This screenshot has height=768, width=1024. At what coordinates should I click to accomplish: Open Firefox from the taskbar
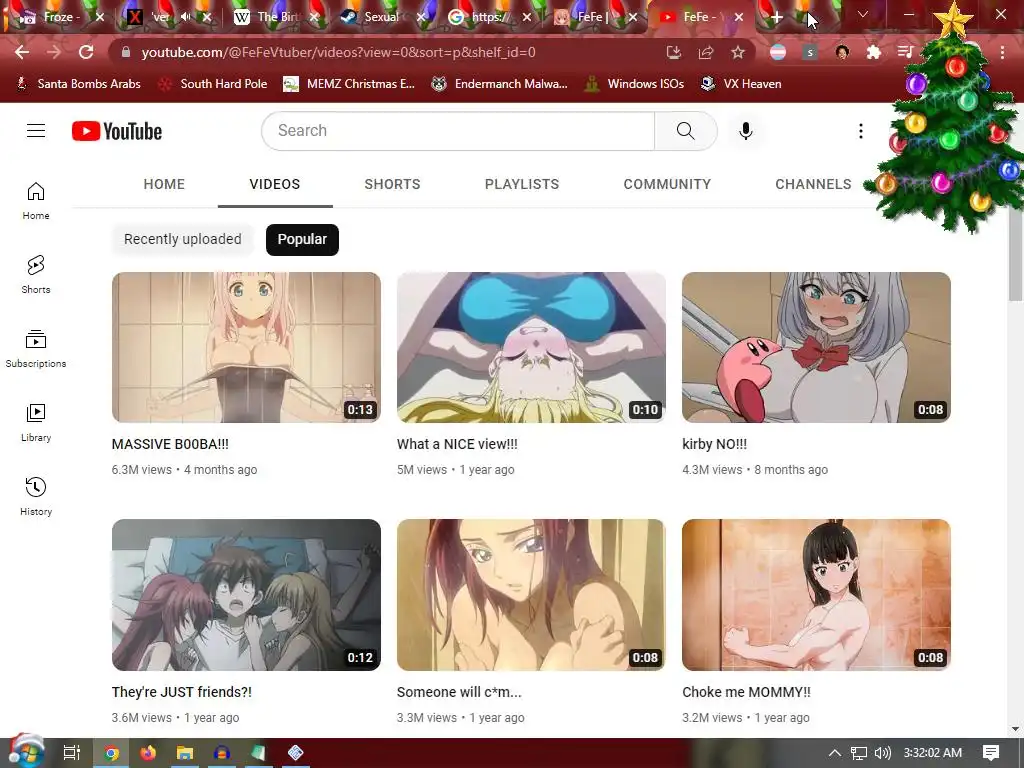tap(148, 753)
